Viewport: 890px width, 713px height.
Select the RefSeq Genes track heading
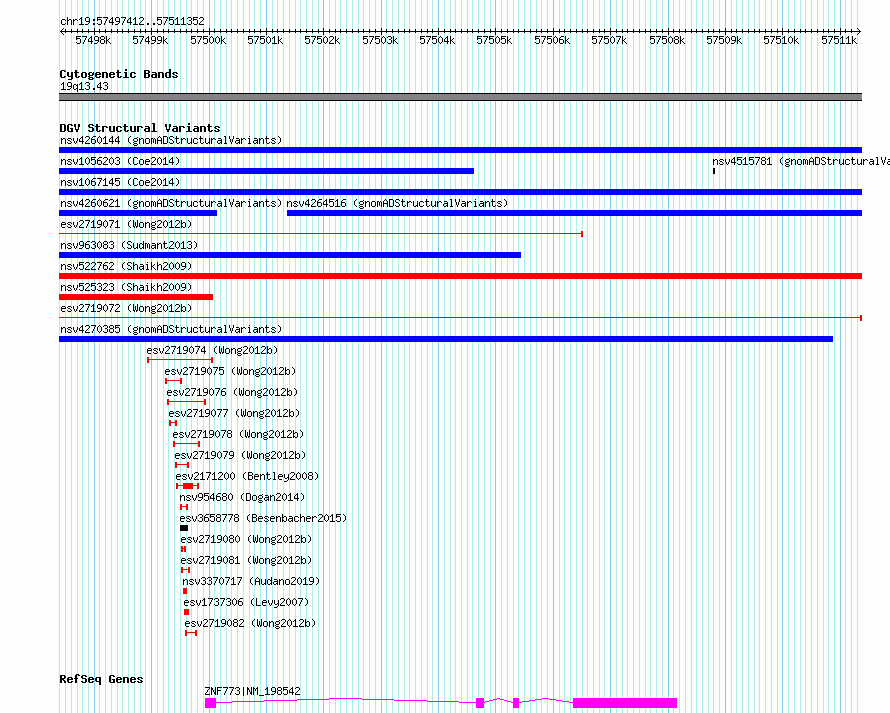click(x=101, y=679)
